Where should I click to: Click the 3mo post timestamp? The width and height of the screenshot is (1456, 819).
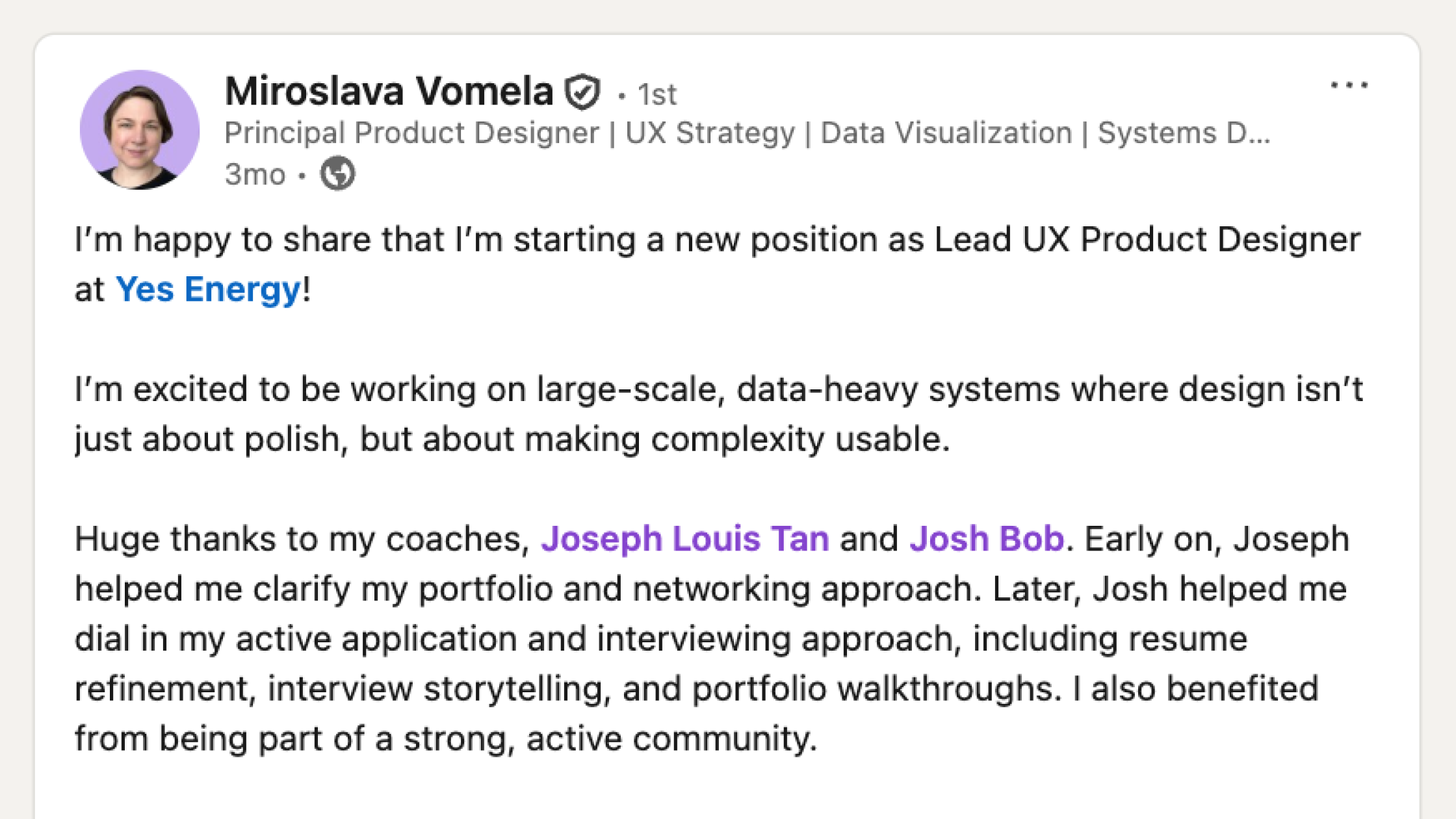coord(255,174)
